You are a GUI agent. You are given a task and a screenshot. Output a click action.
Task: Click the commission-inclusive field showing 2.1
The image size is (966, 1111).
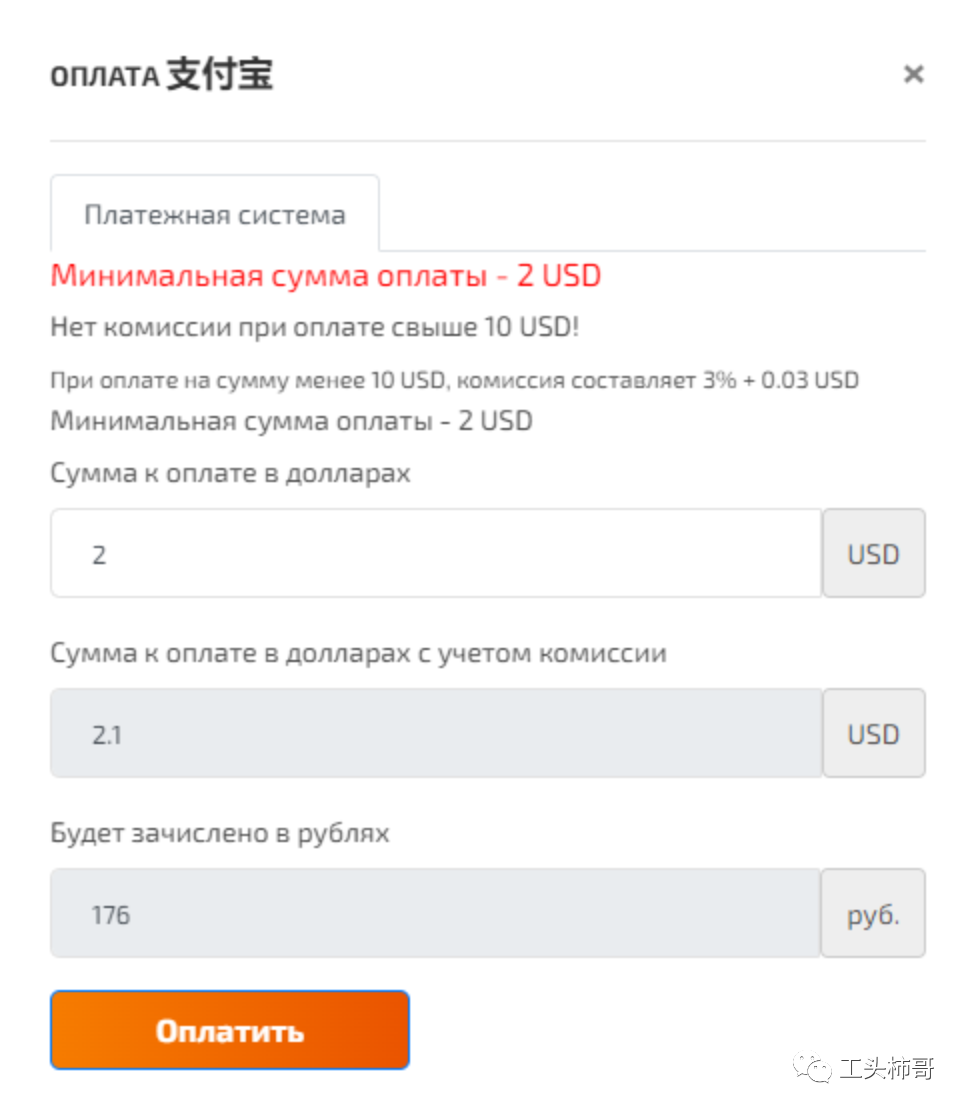coord(436,734)
